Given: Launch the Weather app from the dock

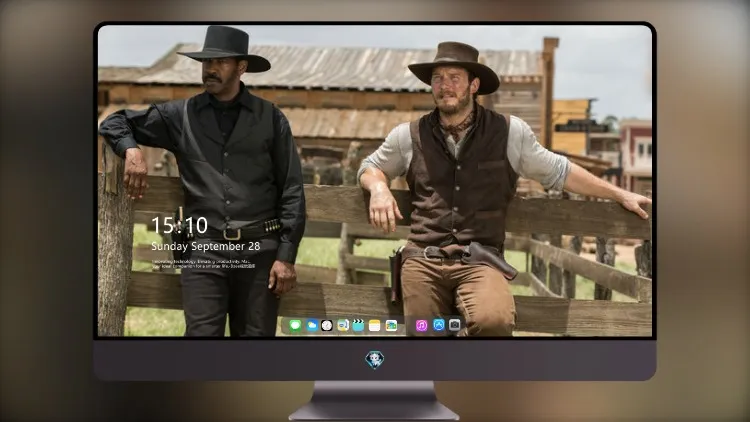Looking at the screenshot, I should click(x=311, y=326).
